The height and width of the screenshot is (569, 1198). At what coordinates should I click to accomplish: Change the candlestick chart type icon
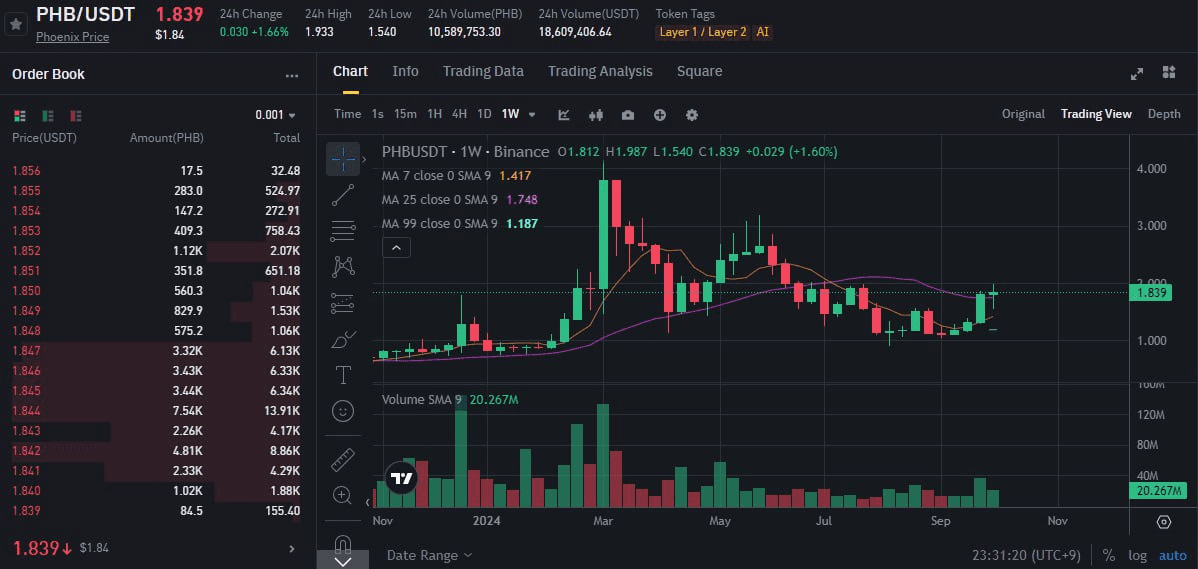[596, 115]
